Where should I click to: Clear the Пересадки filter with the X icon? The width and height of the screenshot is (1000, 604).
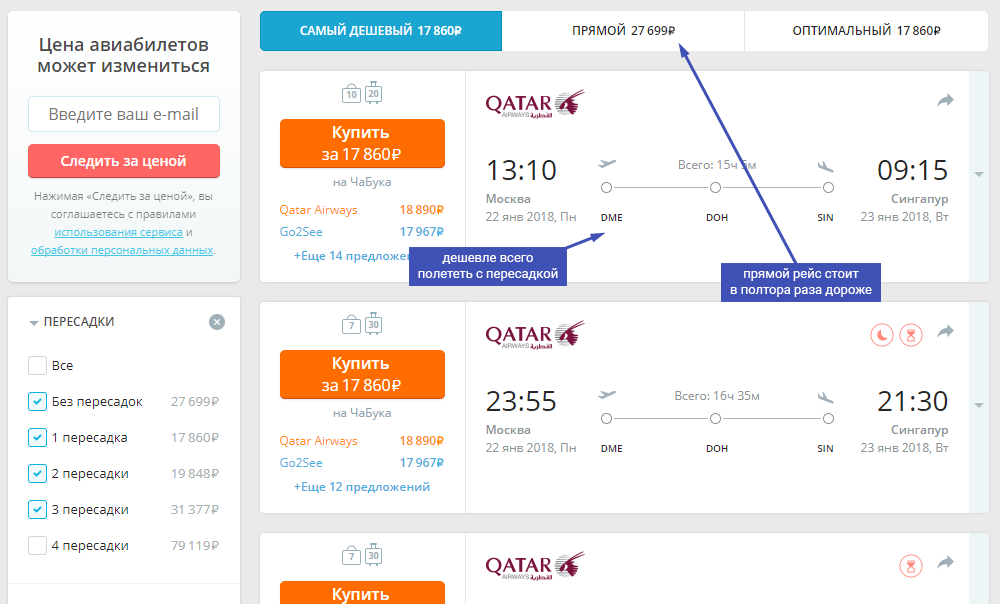[x=217, y=322]
